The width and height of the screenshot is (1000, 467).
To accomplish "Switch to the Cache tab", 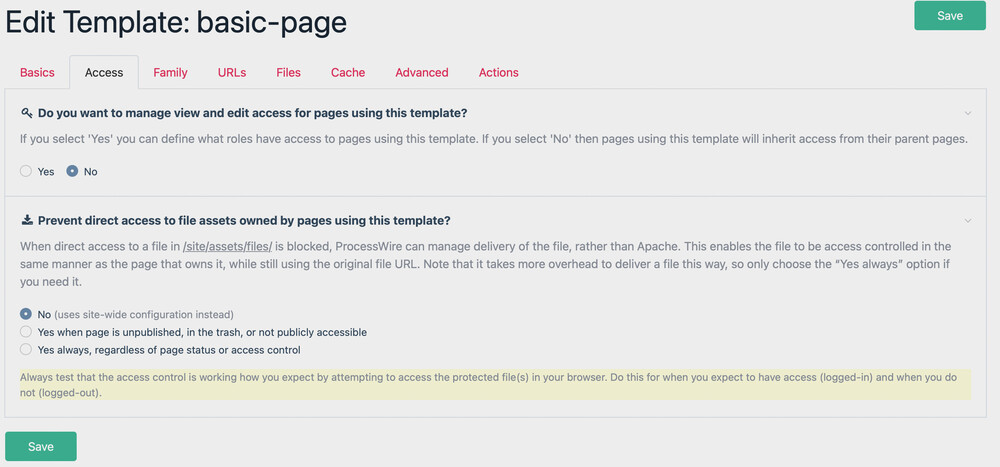I will (348, 72).
